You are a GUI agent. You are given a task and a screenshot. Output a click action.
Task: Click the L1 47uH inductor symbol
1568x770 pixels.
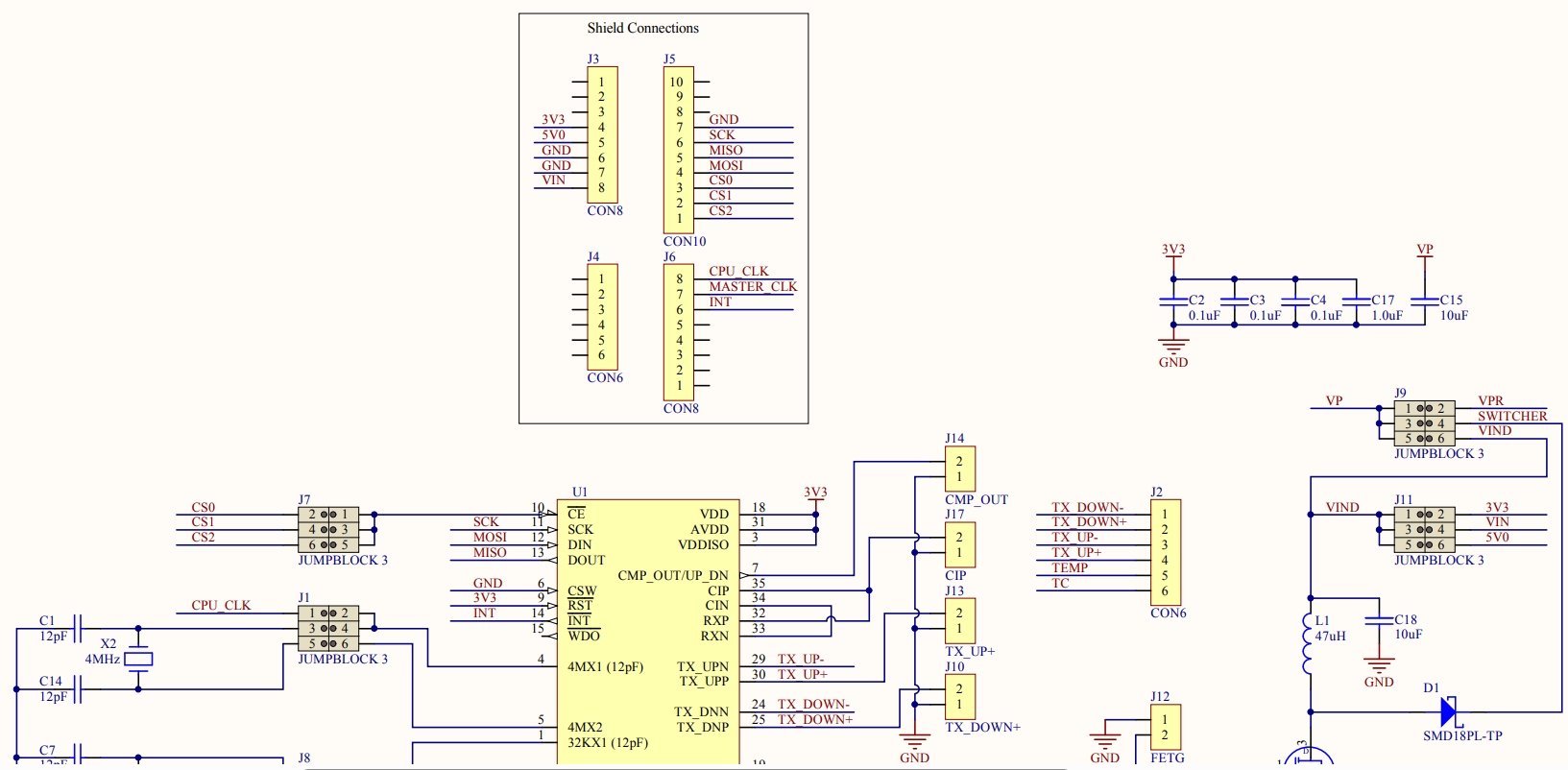(x=1309, y=645)
